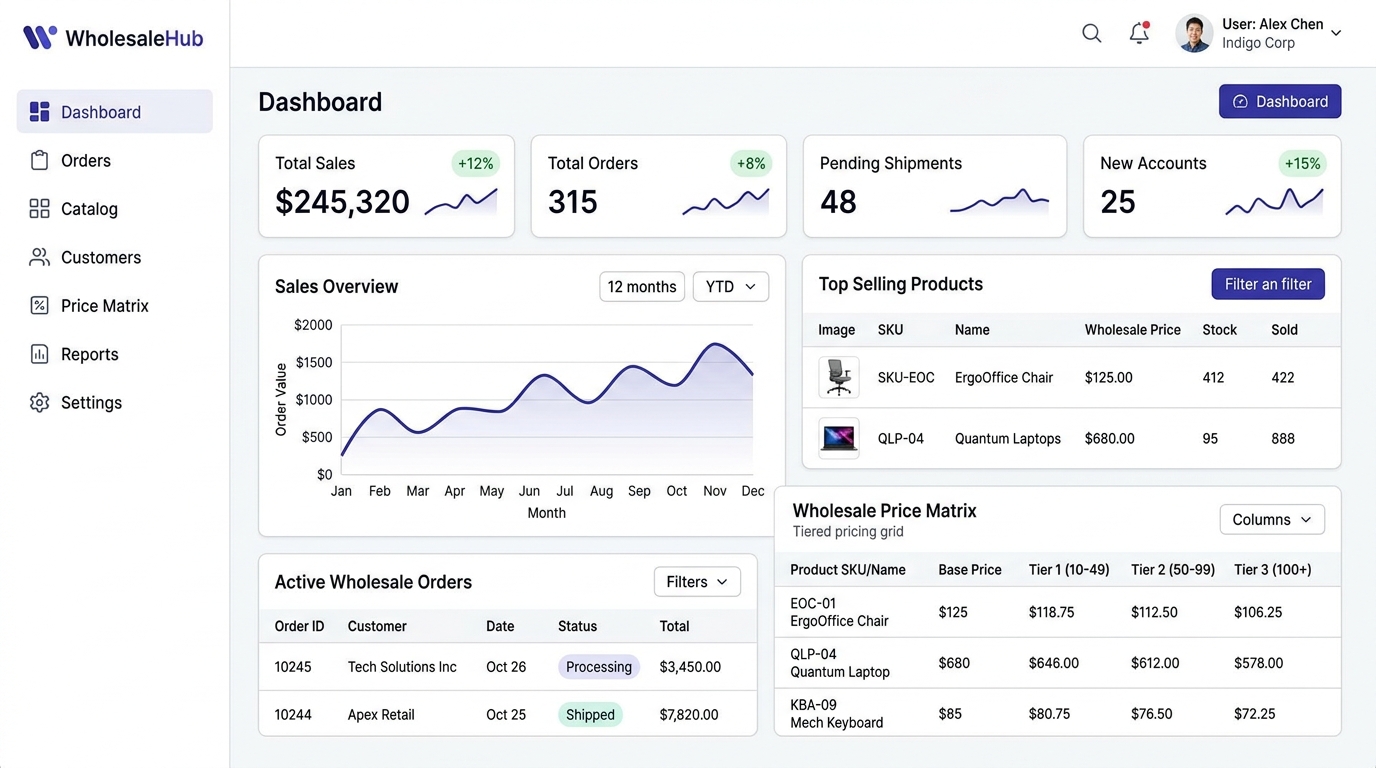The image size is (1376, 768).
Task: Click the gauge icon in Dashboard button
Action: click(x=1240, y=101)
